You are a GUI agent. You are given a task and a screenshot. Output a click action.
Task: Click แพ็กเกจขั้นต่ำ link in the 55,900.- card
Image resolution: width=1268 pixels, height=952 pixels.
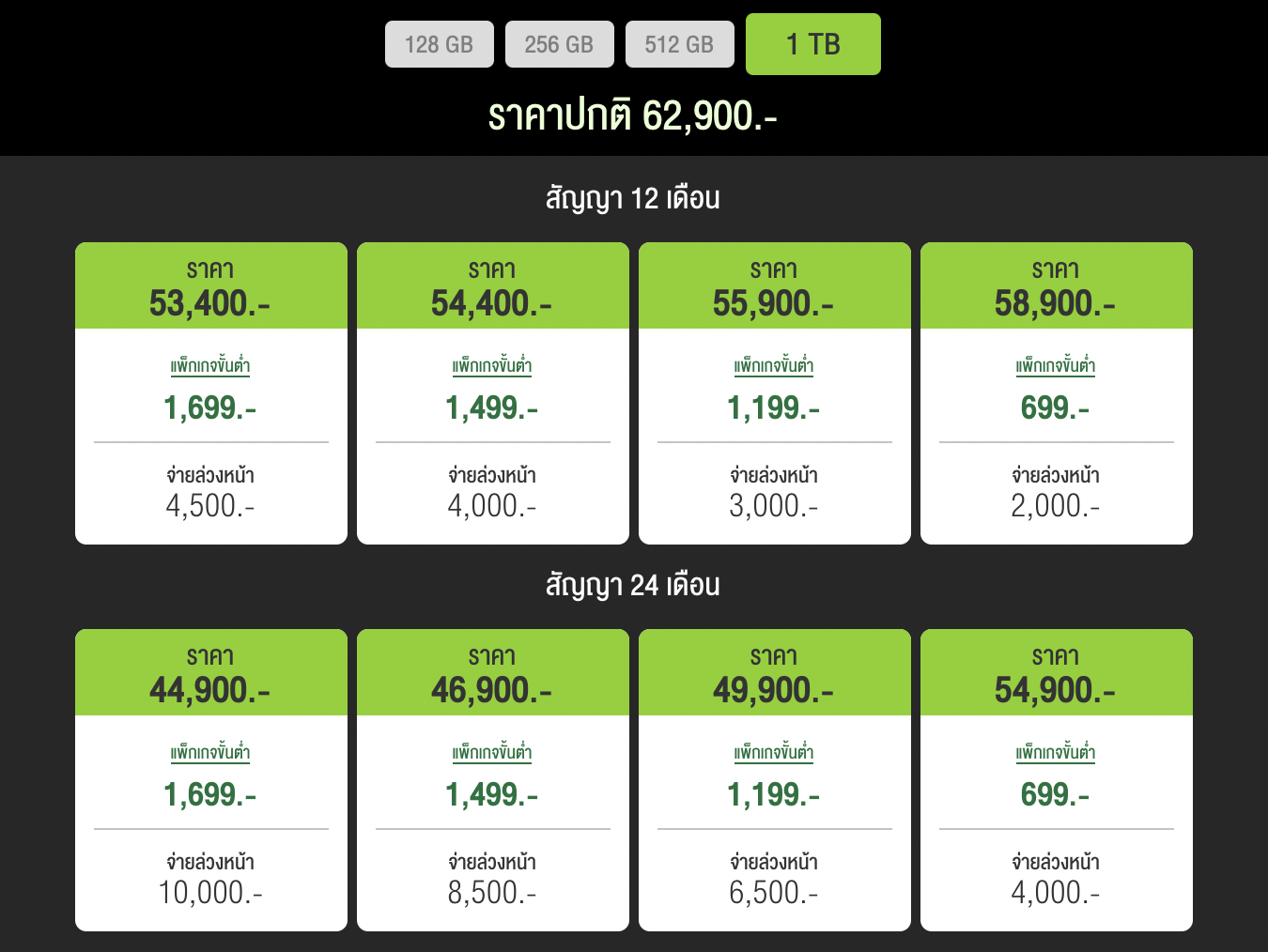(x=774, y=366)
